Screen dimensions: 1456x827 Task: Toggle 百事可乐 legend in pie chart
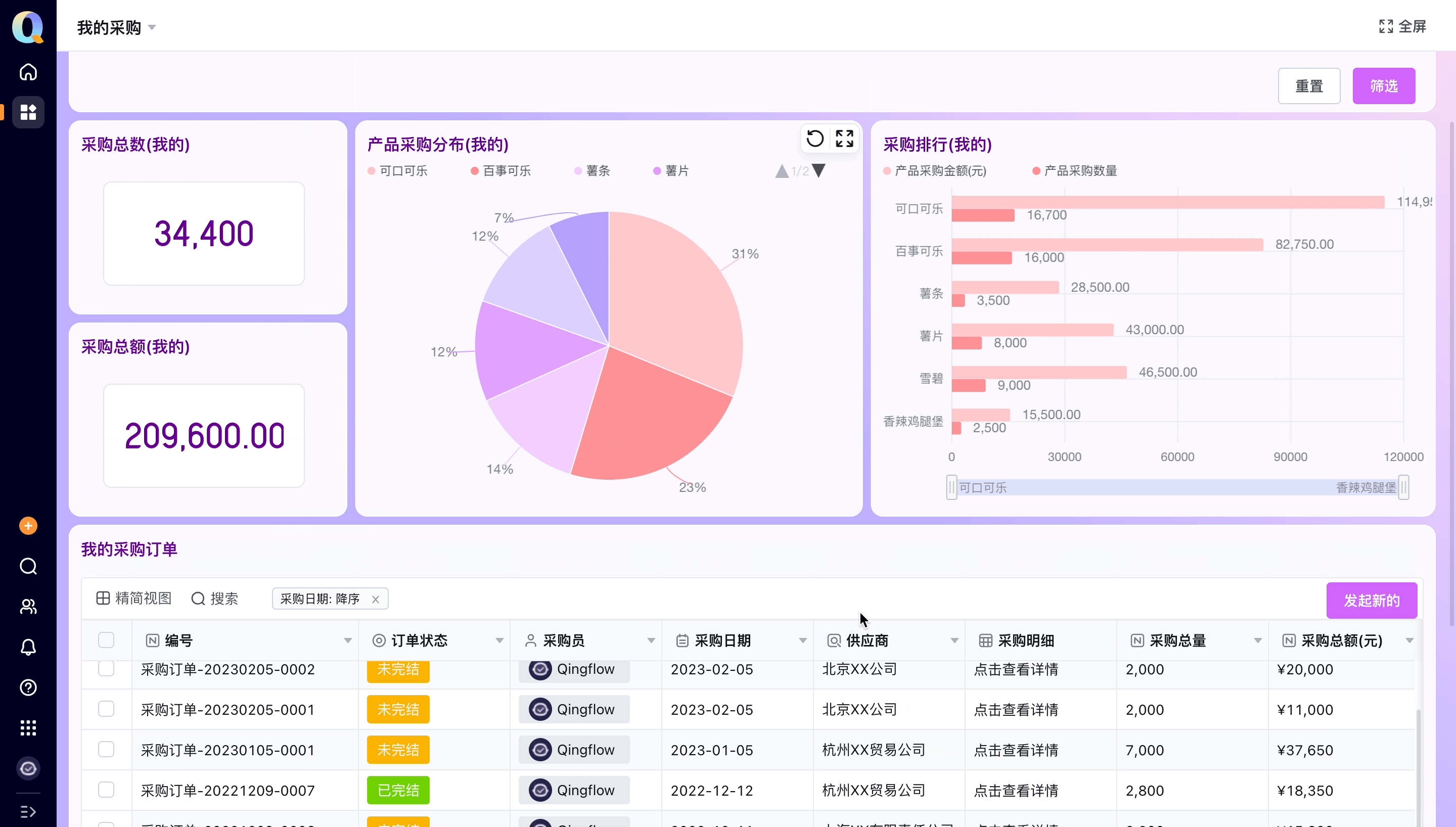tap(500, 170)
